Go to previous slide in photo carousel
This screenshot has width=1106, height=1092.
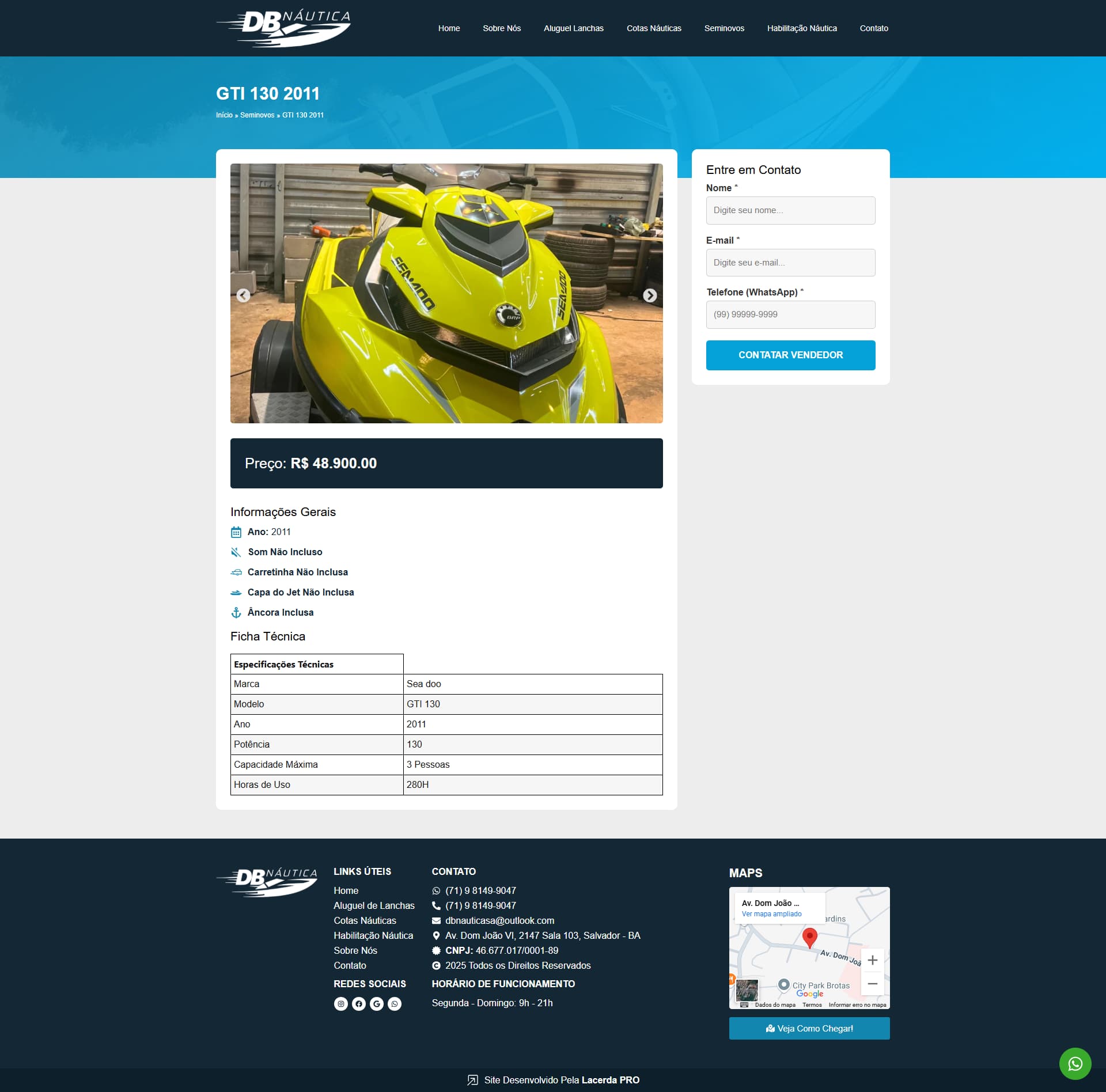[x=244, y=295]
